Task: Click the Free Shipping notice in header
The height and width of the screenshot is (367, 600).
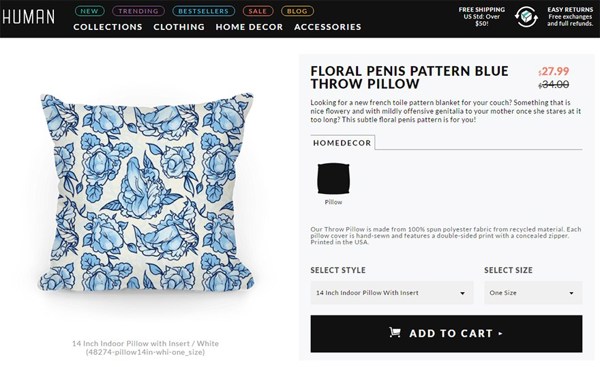Action: pyautogui.click(x=482, y=16)
